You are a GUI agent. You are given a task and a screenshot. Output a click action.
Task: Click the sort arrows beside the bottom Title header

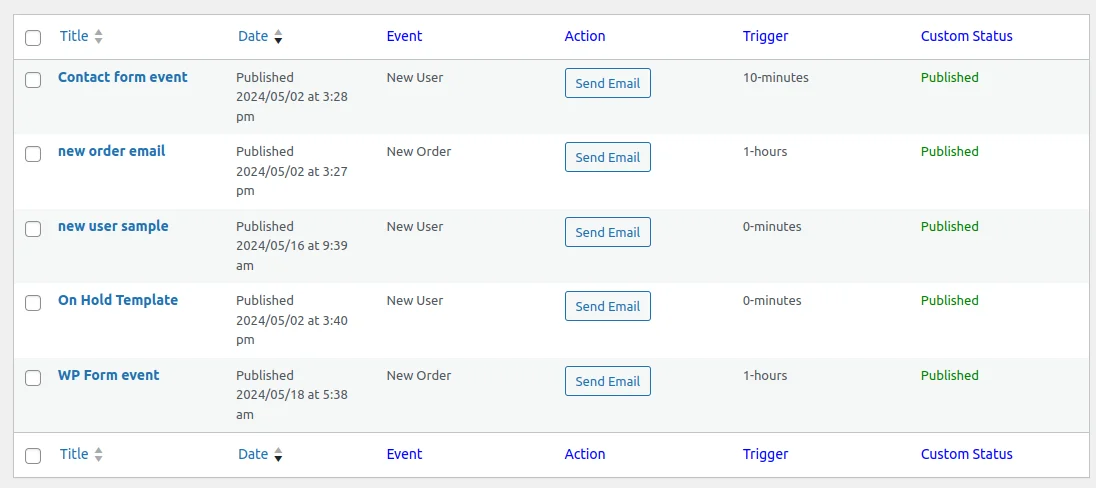click(x=98, y=455)
